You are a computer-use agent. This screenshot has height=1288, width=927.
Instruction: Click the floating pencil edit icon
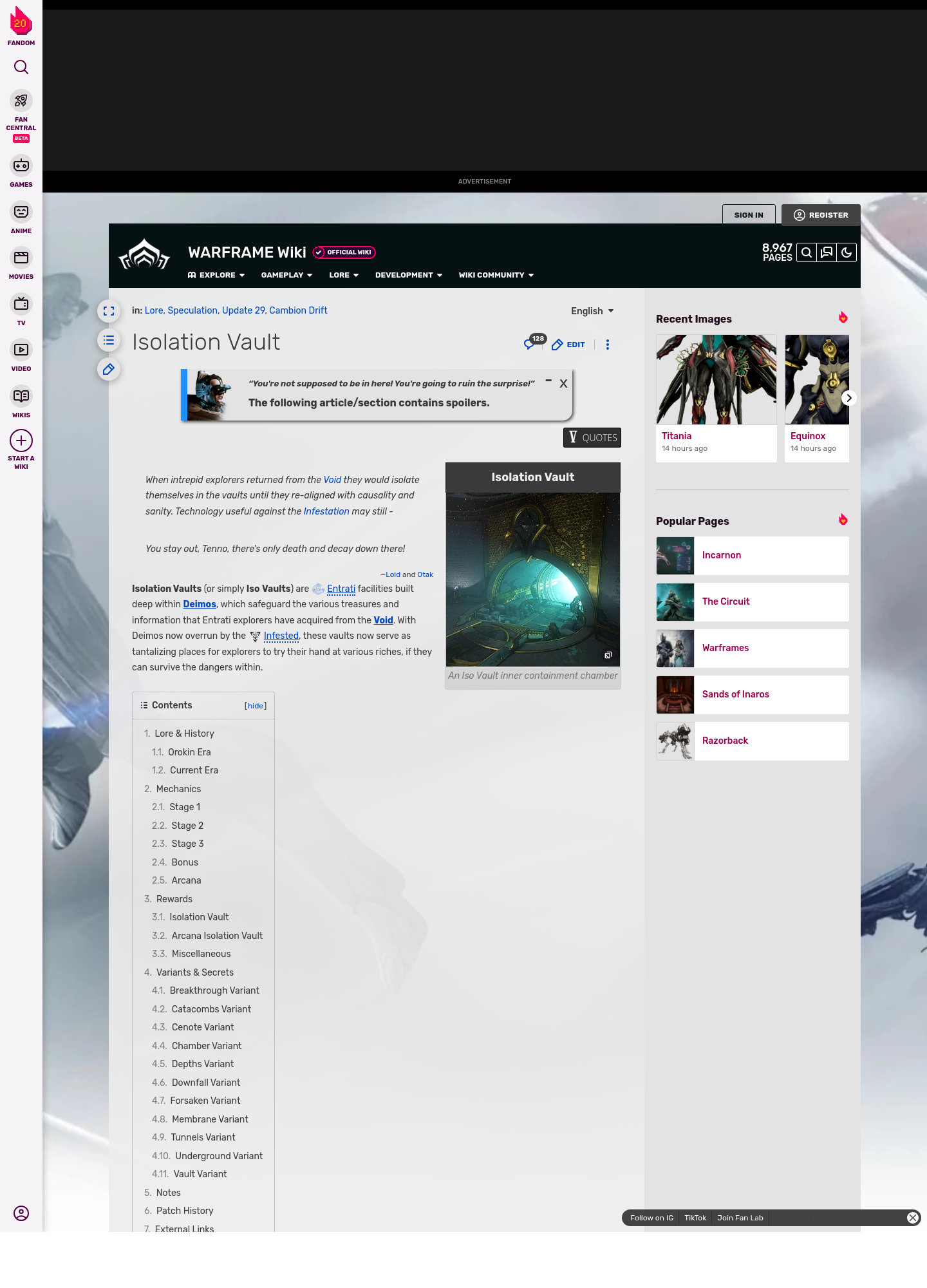coord(109,369)
